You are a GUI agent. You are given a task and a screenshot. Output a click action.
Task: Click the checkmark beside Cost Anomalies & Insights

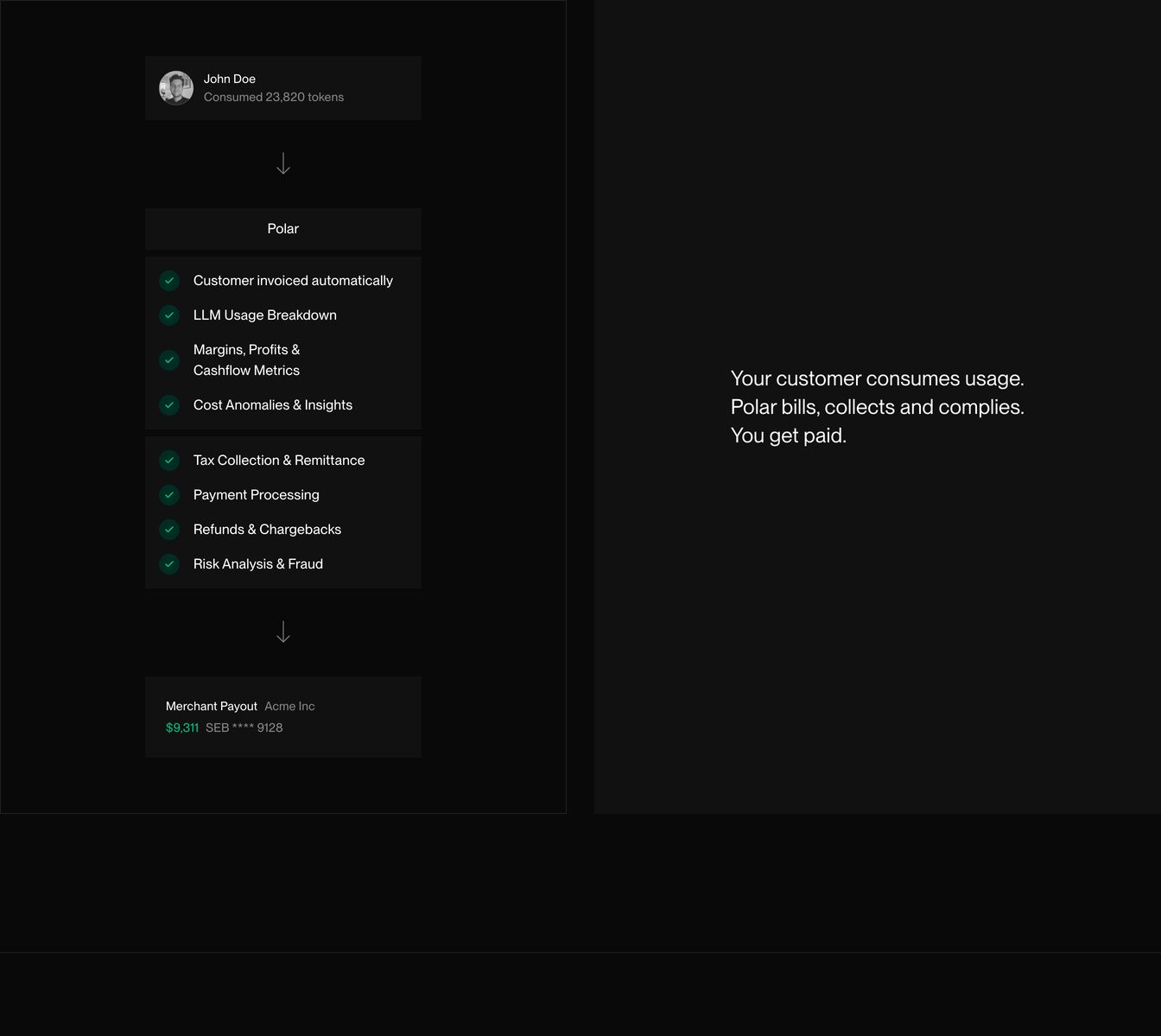click(x=169, y=405)
